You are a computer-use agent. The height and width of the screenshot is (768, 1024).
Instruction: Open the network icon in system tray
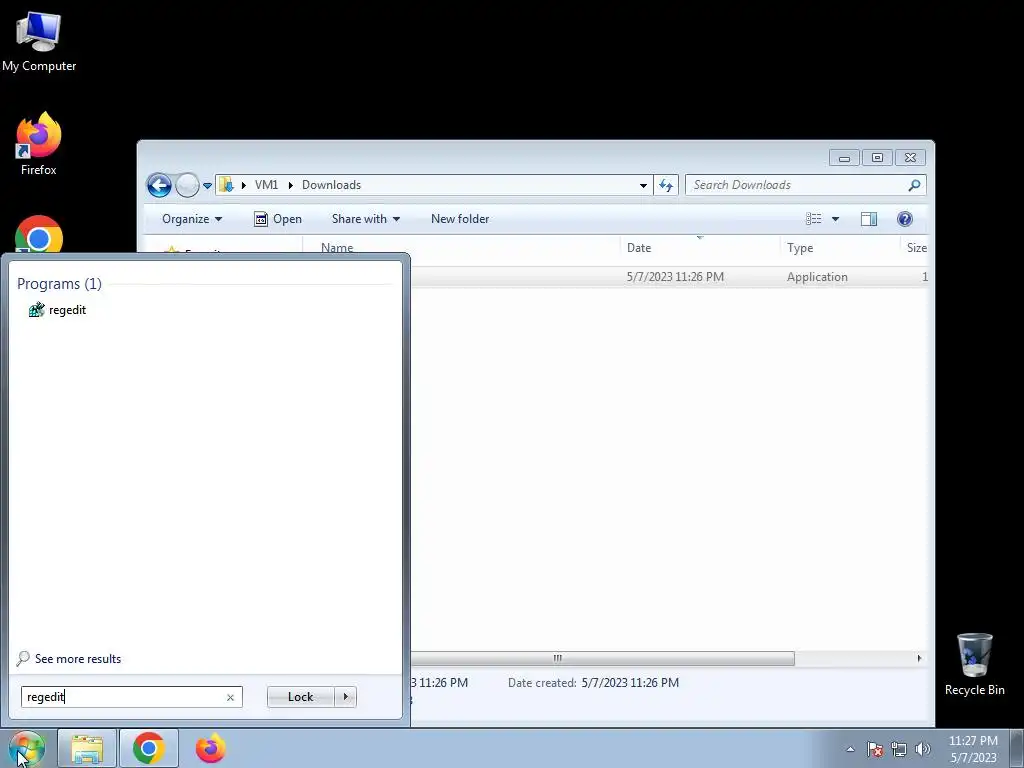click(899, 749)
